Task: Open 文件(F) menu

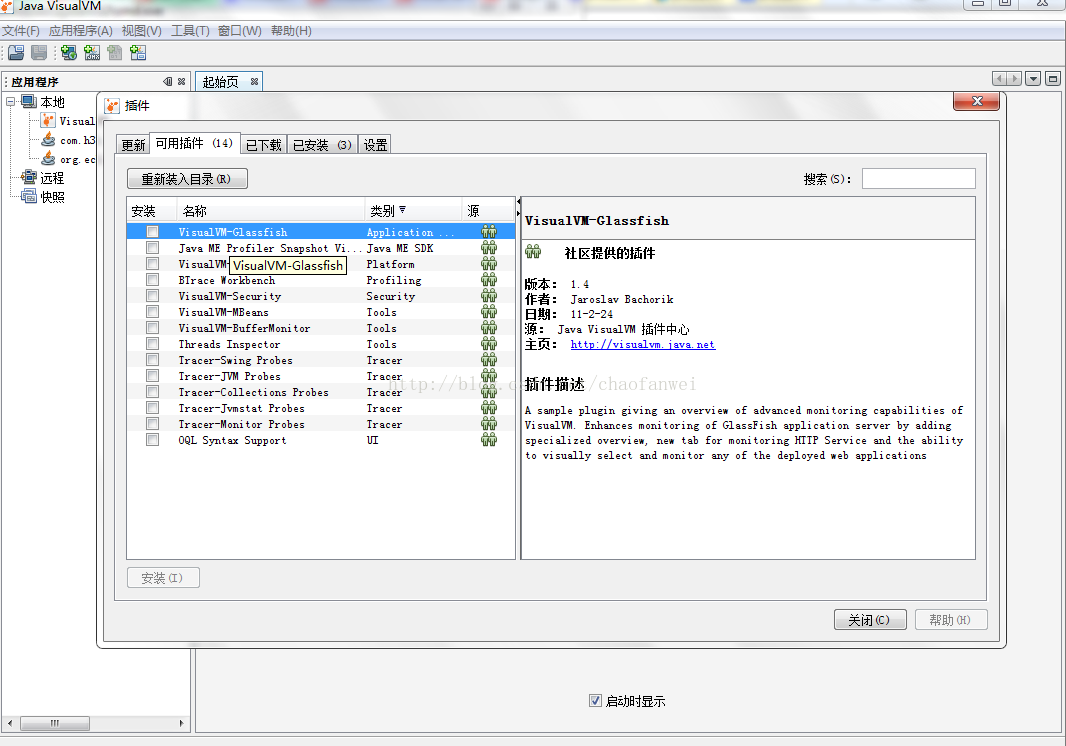Action: (x=21, y=31)
